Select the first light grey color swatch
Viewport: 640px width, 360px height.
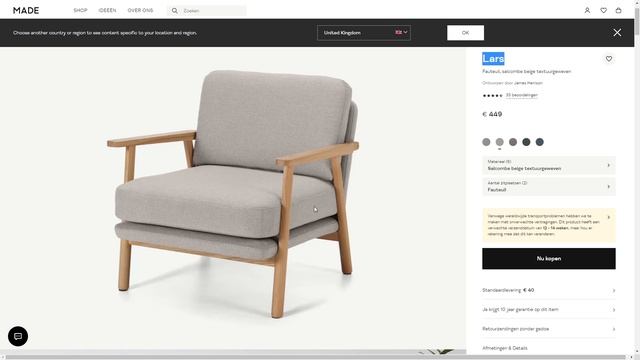pyautogui.click(x=486, y=142)
